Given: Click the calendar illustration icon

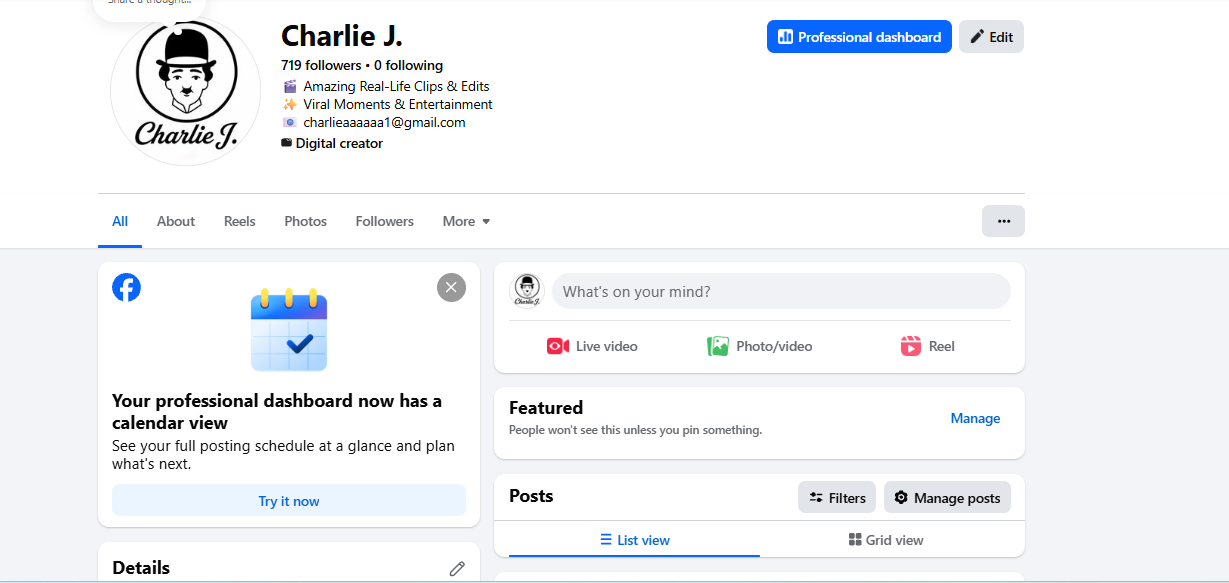Looking at the screenshot, I should click(x=289, y=330).
